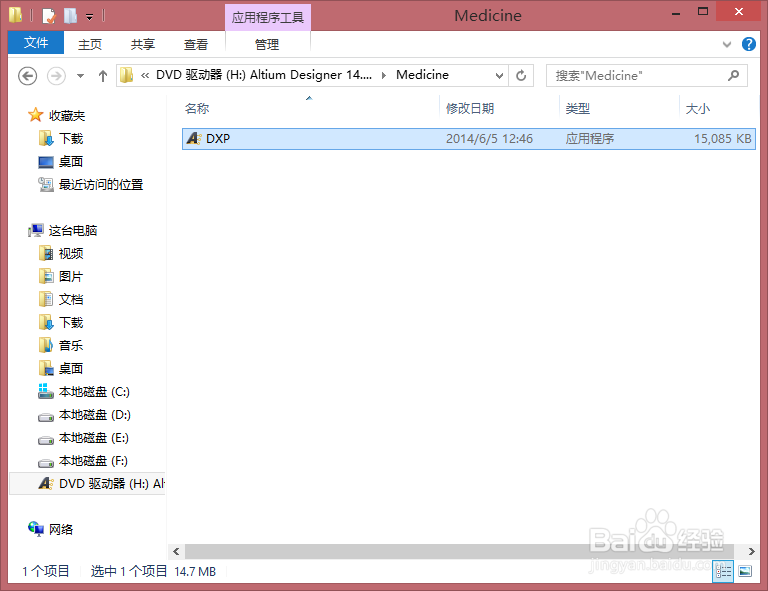Open the 管理 ribbon tab
768x591 pixels.
267,45
